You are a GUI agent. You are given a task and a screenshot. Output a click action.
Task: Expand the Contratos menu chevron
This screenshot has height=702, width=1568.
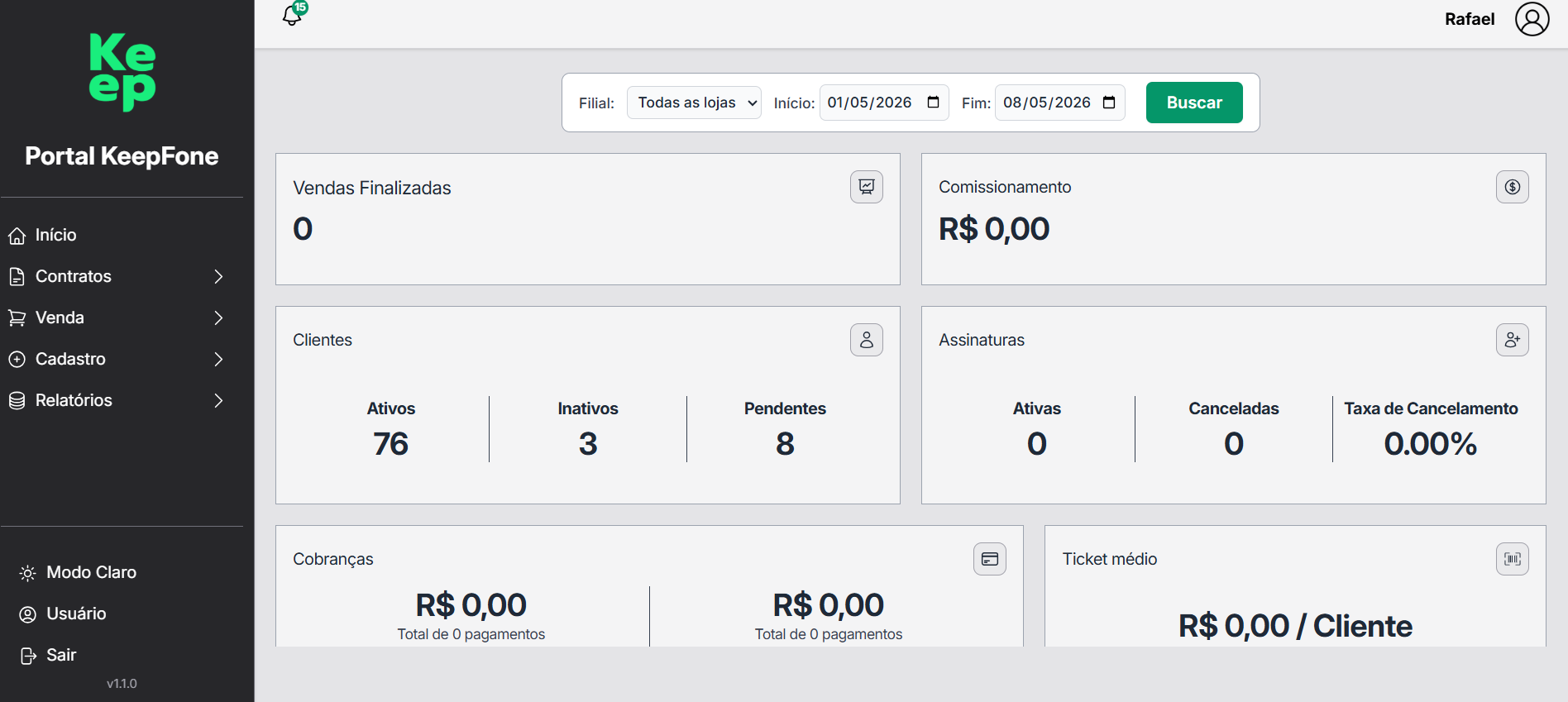point(218,276)
